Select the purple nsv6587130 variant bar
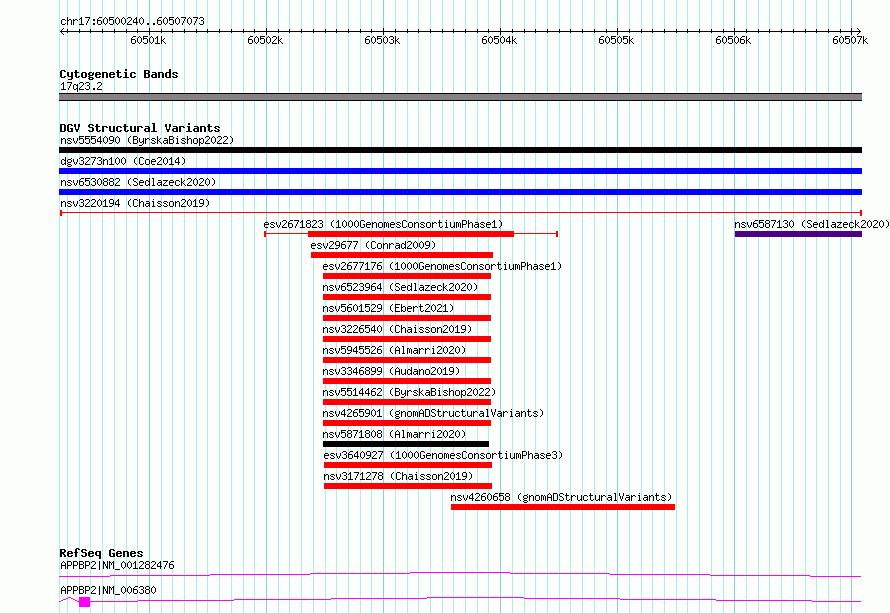 pos(798,234)
